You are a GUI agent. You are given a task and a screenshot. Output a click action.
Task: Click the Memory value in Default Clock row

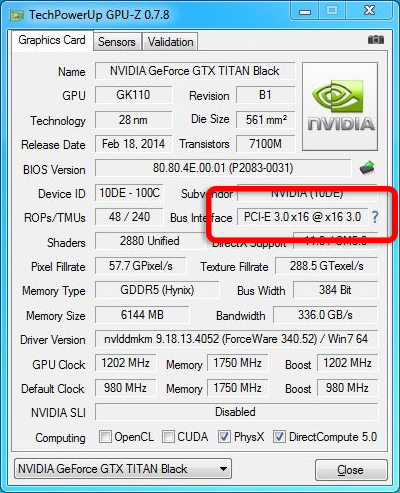pyautogui.click(x=238, y=388)
